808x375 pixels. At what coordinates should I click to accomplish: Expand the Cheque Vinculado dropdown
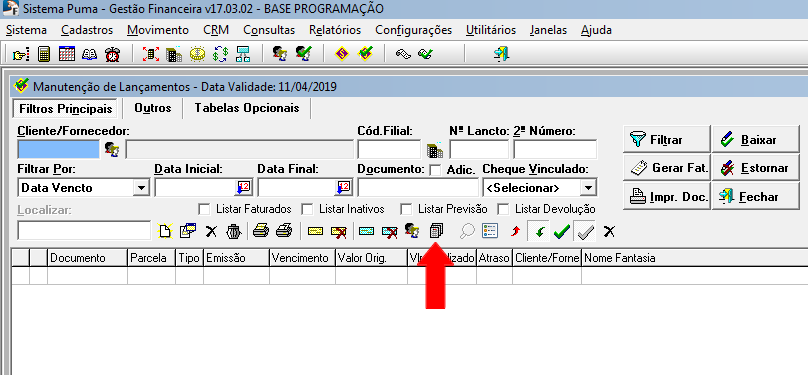click(587, 188)
